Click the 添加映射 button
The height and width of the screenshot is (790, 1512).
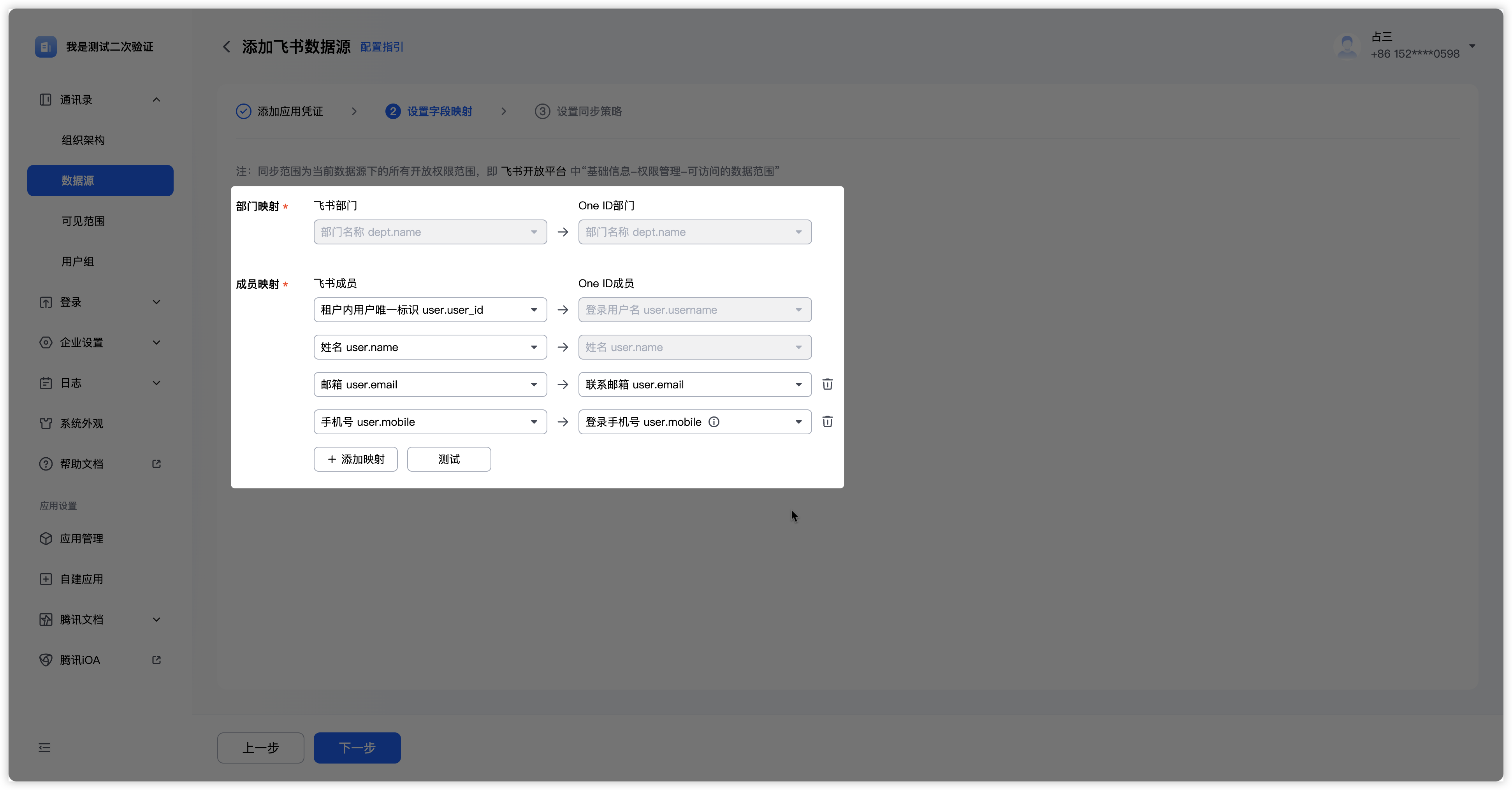click(x=356, y=459)
